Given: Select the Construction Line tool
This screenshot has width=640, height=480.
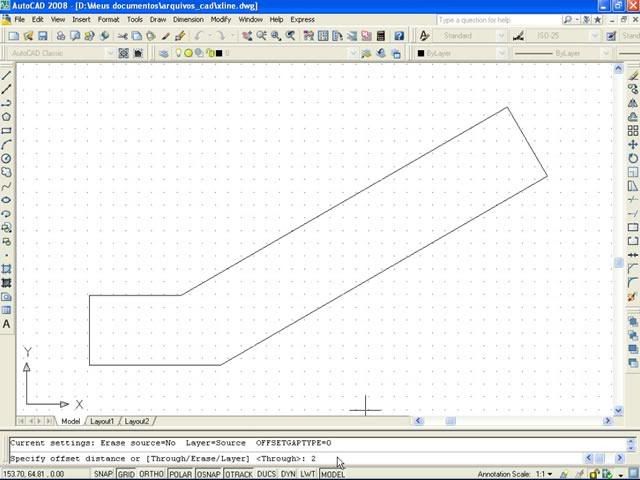Looking at the screenshot, I should pos(6,89).
